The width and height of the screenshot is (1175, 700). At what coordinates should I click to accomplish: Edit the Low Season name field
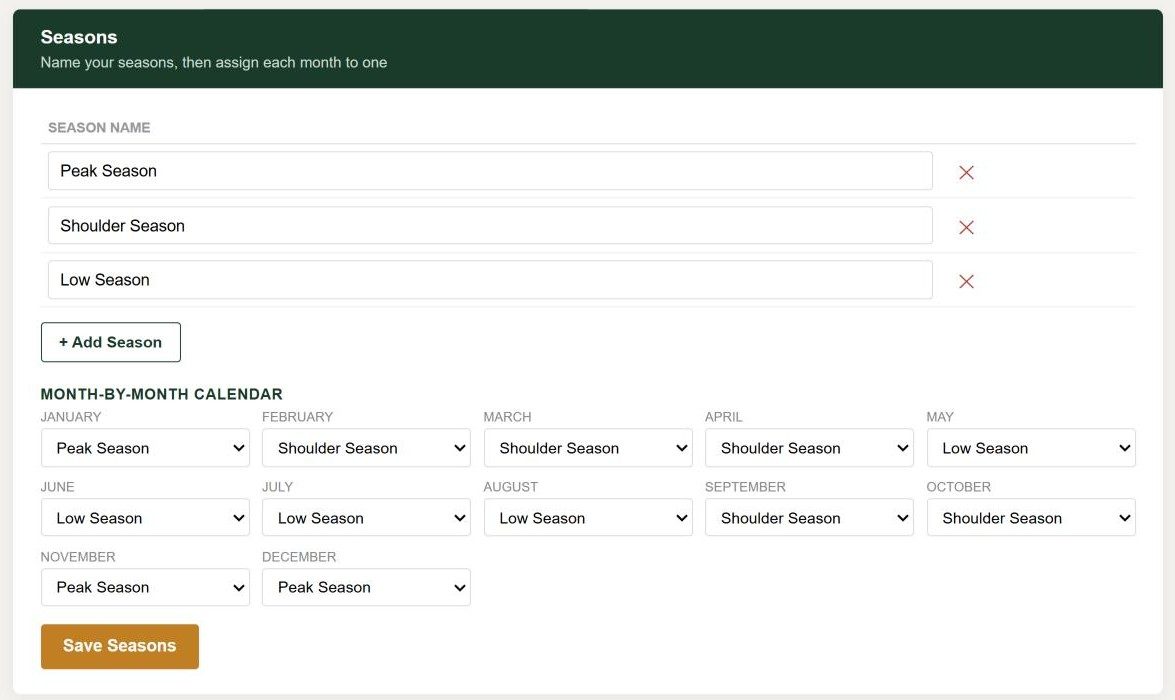coord(490,280)
